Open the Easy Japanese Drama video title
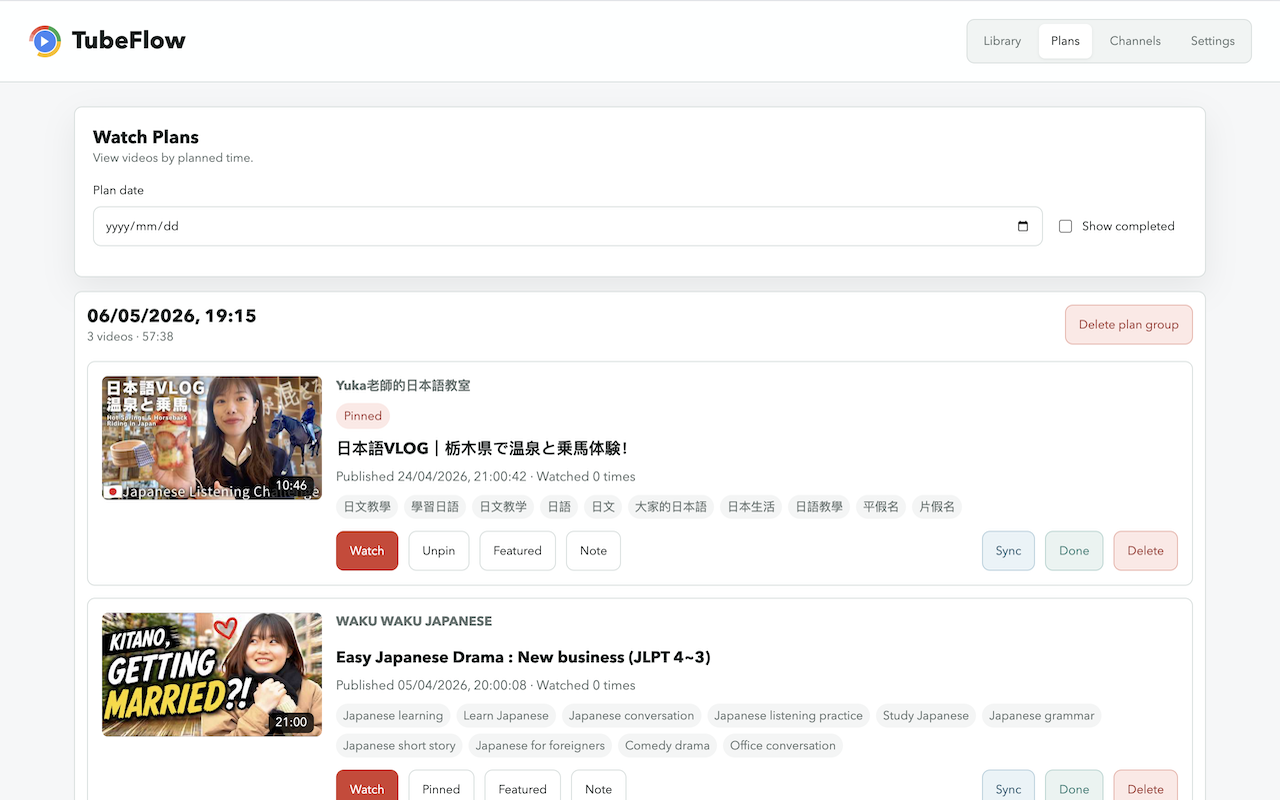Screen dimensions: 1280x800 (523, 657)
